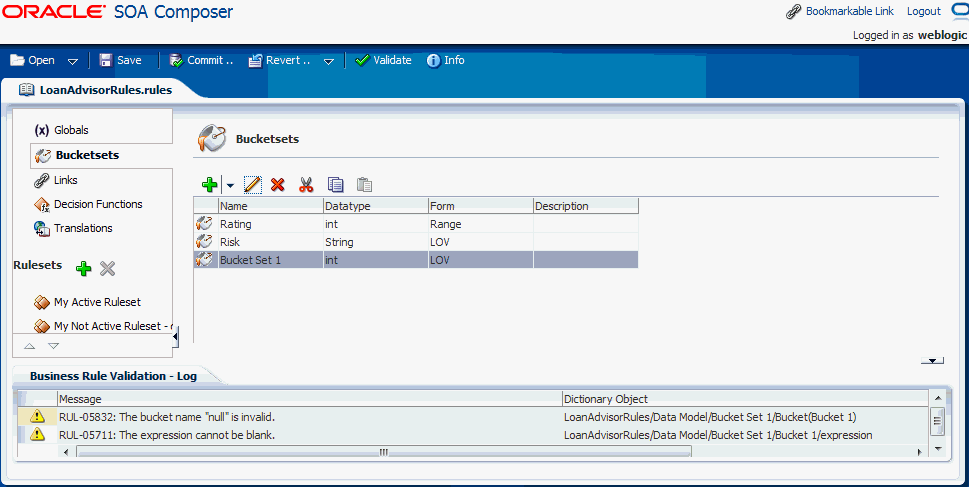
Task: Select the Risk bucketset row
Action: (x=416, y=242)
